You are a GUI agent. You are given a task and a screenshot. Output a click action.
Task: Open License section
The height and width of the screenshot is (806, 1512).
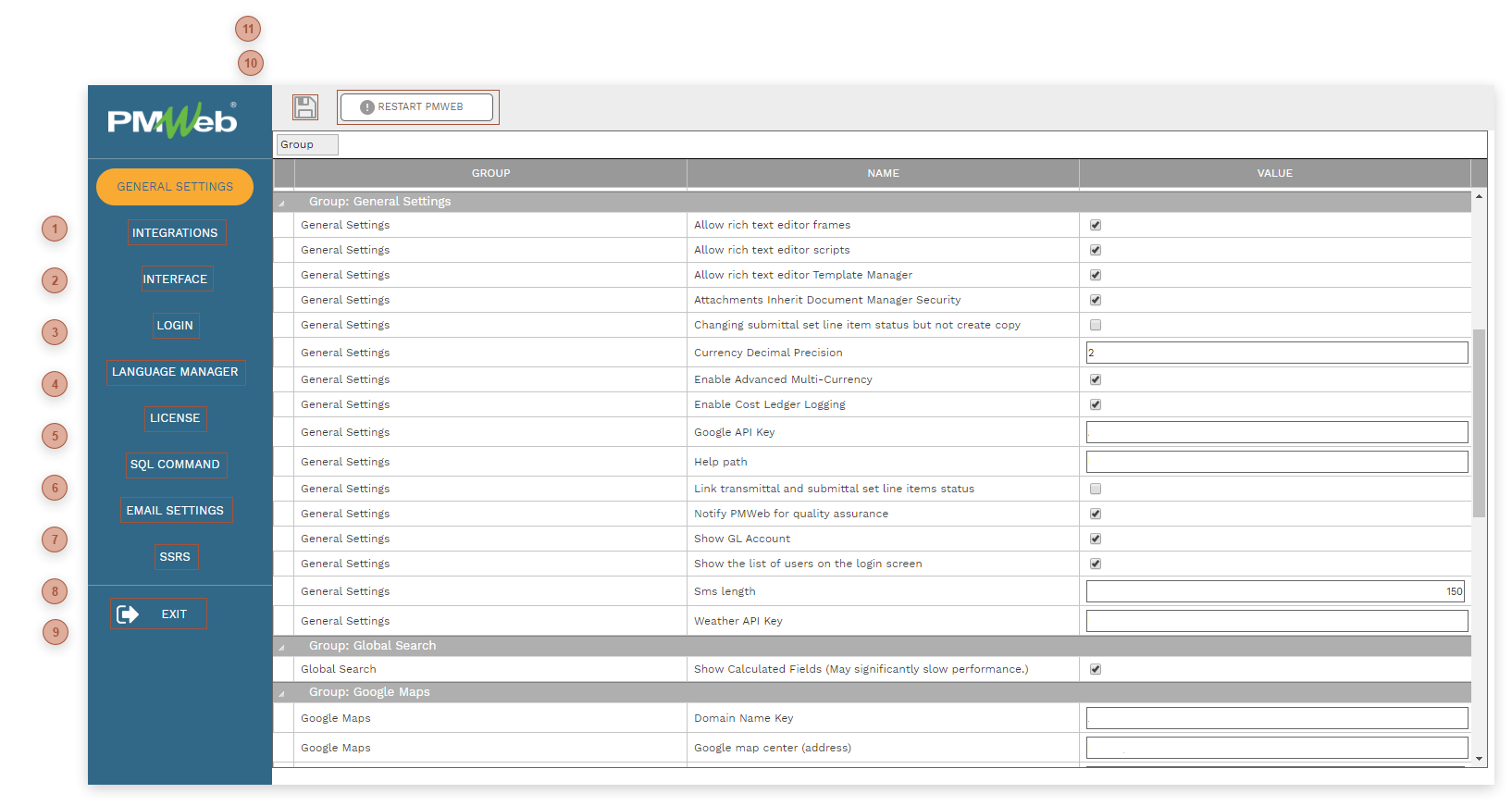point(175,418)
